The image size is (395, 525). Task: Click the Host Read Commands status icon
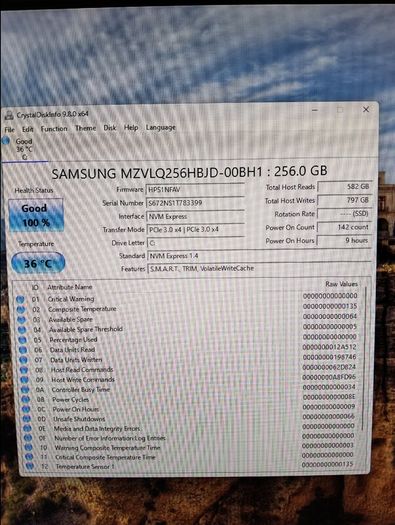(24, 370)
